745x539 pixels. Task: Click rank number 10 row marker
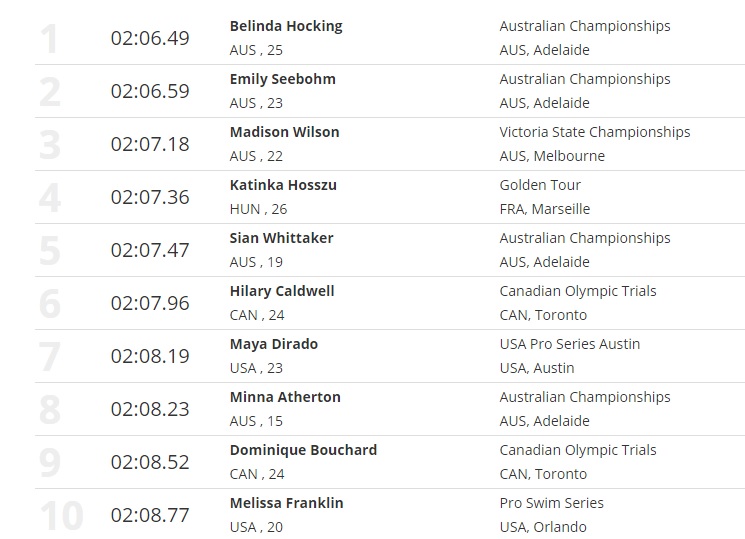click(62, 516)
